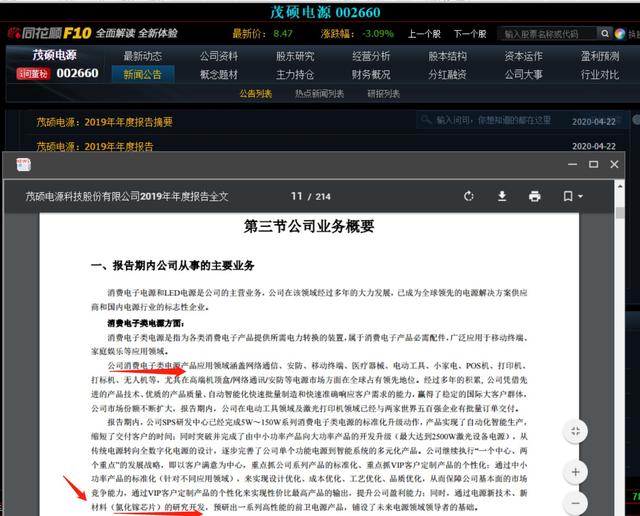Open the PDF bookmark dropdown
Image resolution: width=640 pixels, height=516 pixels.
click(x=573, y=196)
